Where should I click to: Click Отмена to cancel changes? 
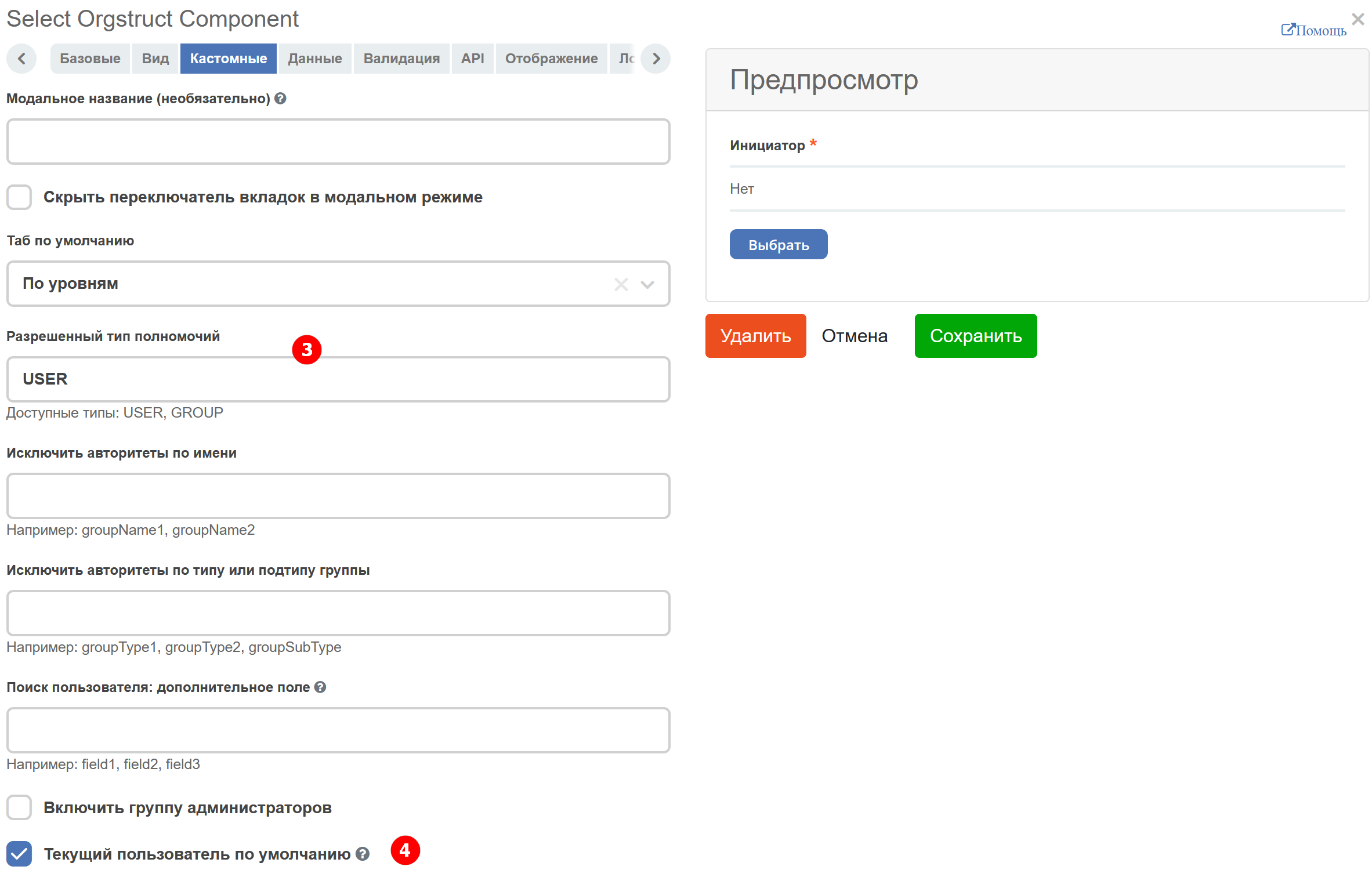click(855, 336)
